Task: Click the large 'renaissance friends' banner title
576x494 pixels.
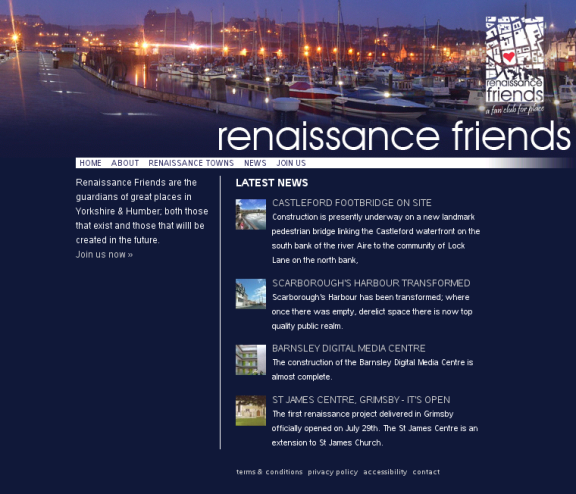Action: [x=394, y=136]
